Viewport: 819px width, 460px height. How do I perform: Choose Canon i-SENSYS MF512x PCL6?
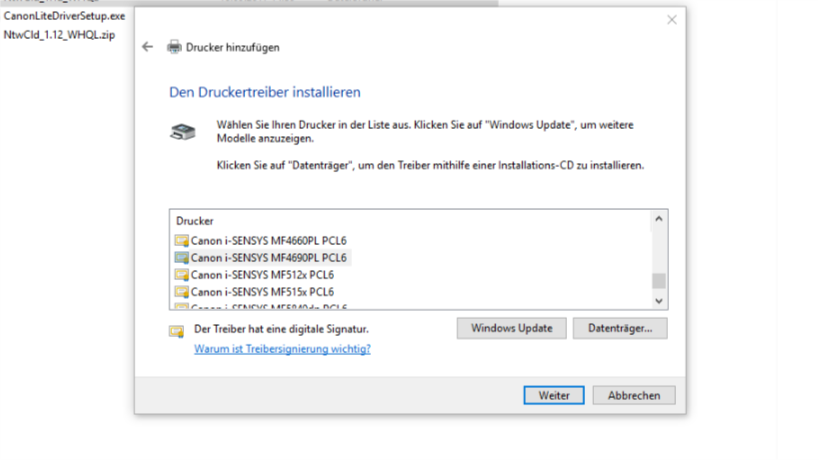coord(262,275)
